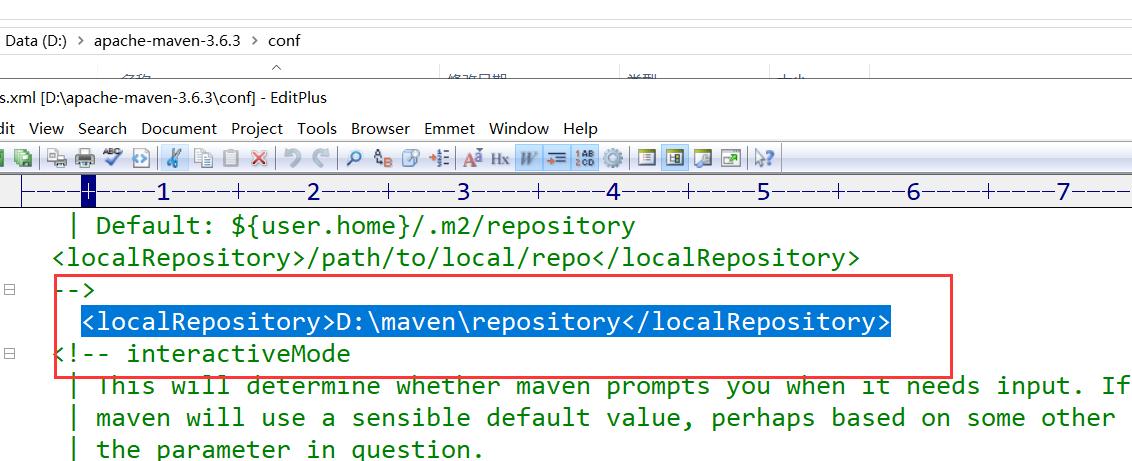Toggle line numbers display button
This screenshot has width=1132, height=461.
click(587, 158)
